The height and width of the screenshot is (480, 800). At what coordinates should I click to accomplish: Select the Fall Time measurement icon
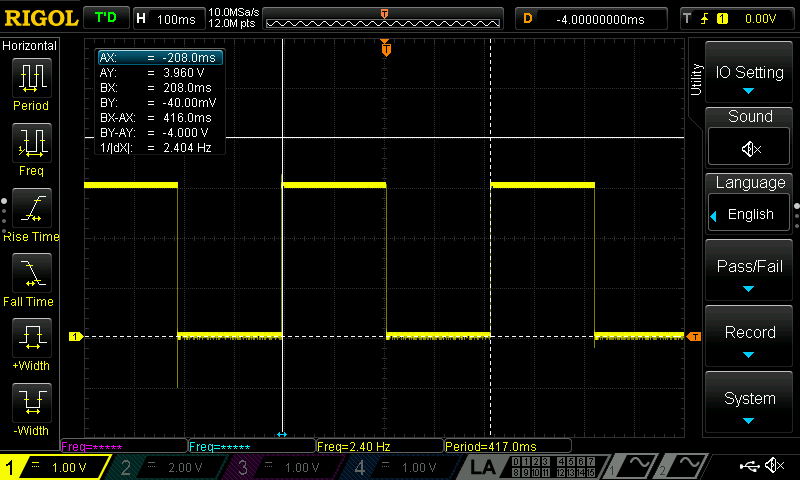(32, 273)
